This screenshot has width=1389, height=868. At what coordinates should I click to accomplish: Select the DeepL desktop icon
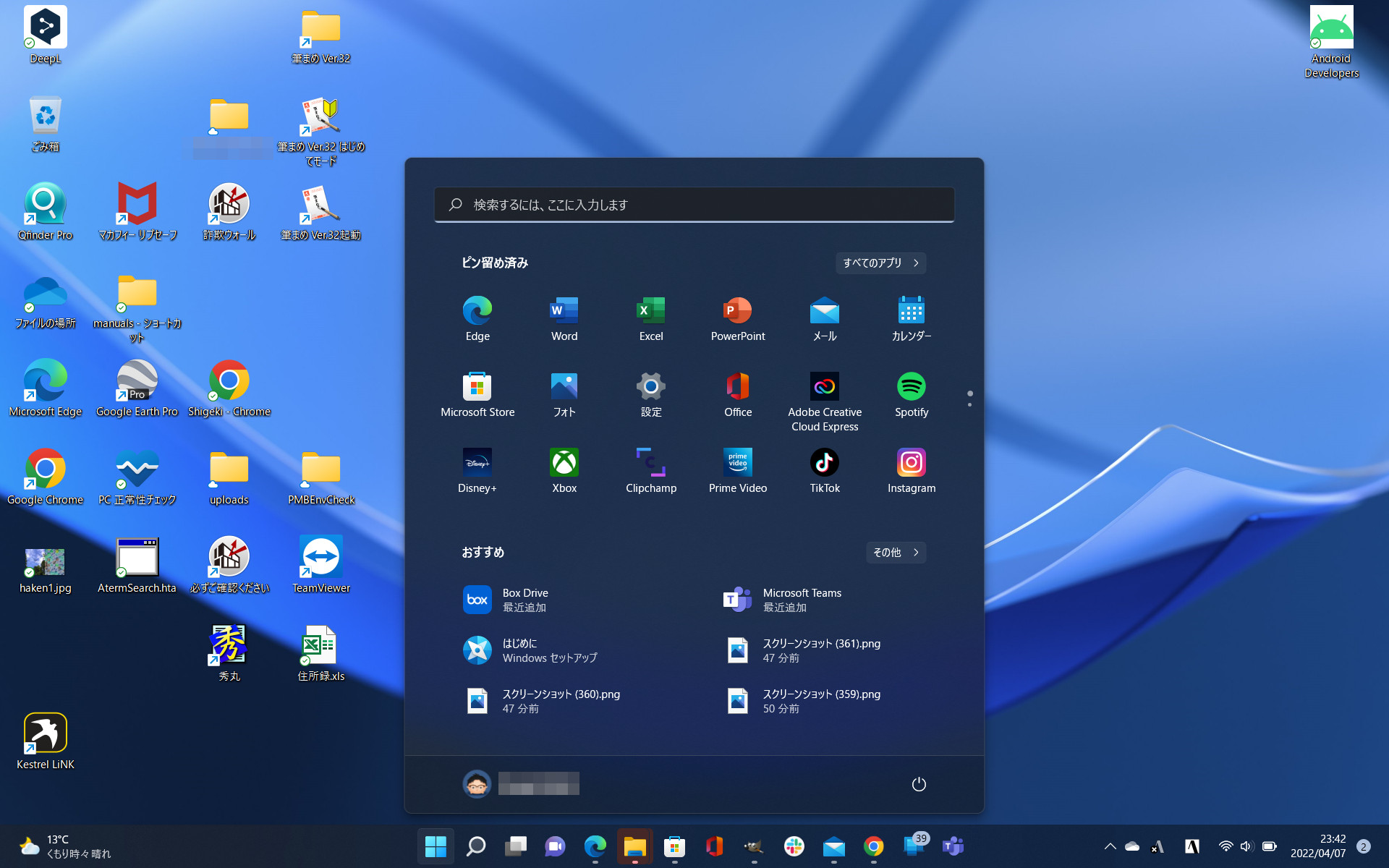pyautogui.click(x=46, y=35)
